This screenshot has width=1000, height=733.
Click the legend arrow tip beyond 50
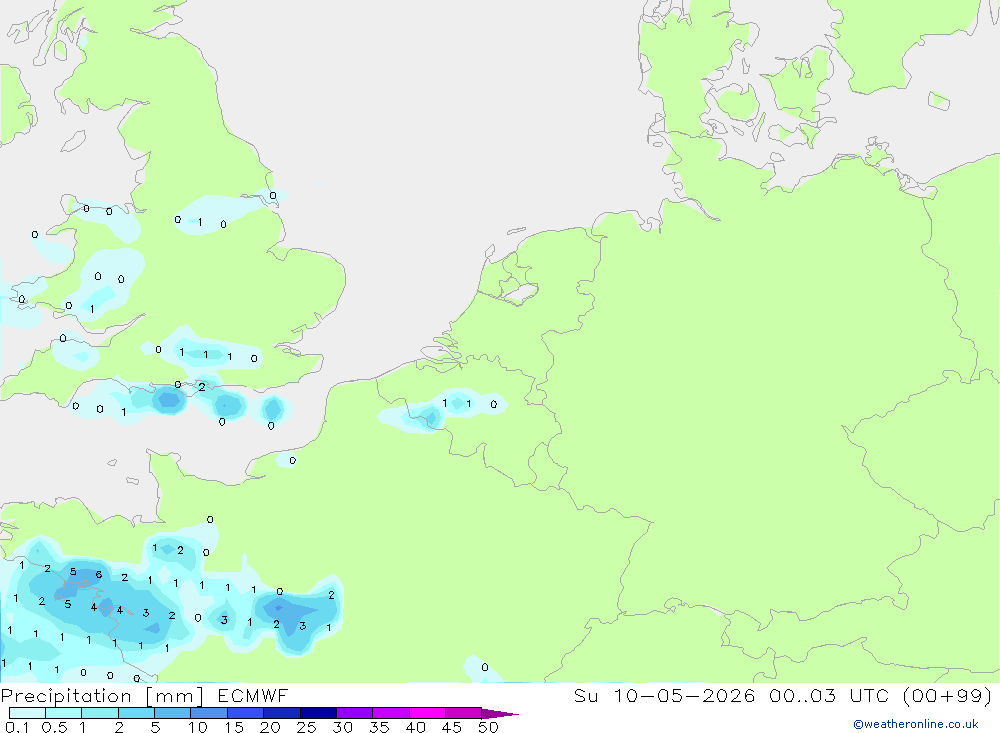501,713
